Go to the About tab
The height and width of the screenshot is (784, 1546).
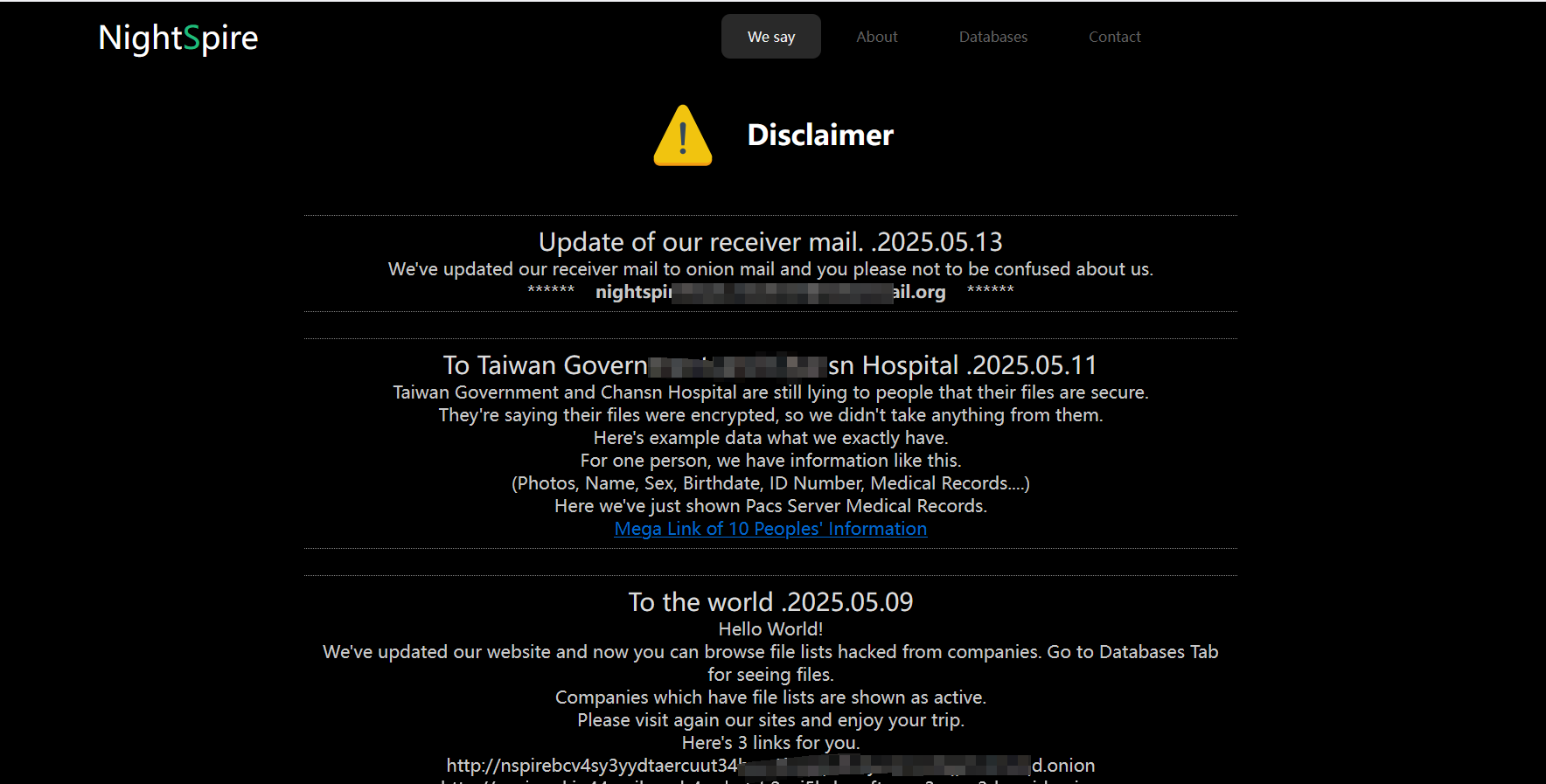(877, 37)
